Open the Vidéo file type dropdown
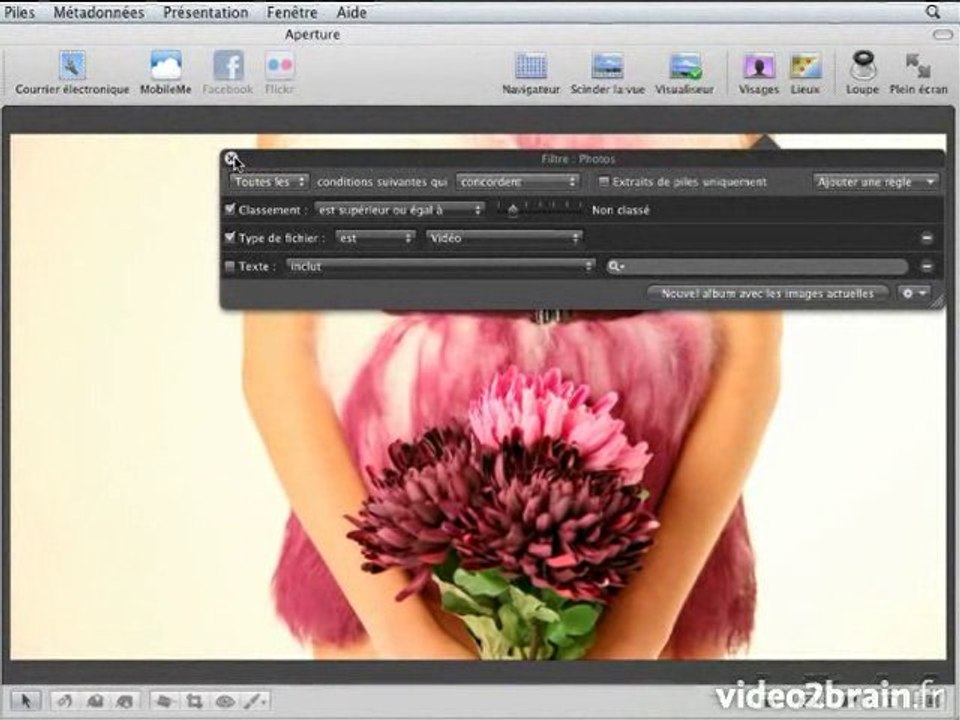 [504, 238]
